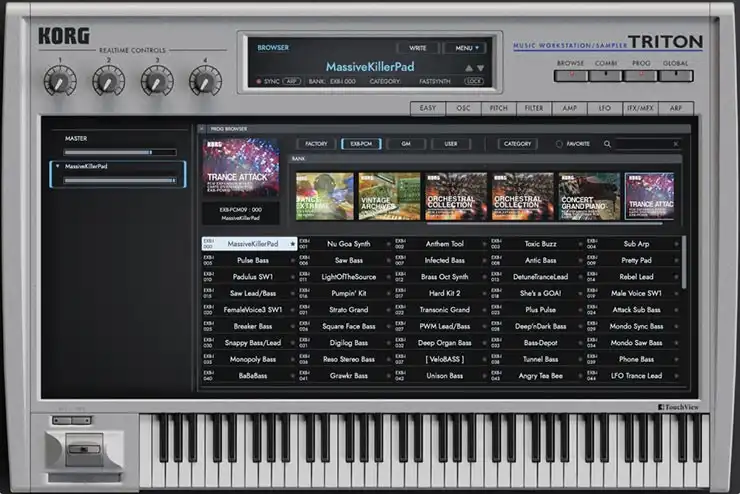Screen dimensions: 740x494
Task: Select the Trance Attack cover in the bank strip
Action: [x=649, y=196]
